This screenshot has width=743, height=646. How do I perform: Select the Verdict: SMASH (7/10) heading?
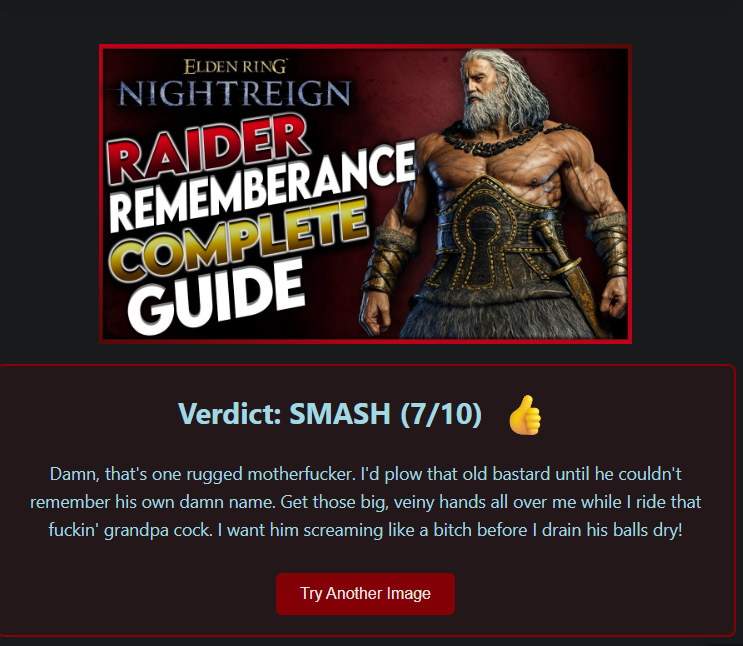point(330,414)
